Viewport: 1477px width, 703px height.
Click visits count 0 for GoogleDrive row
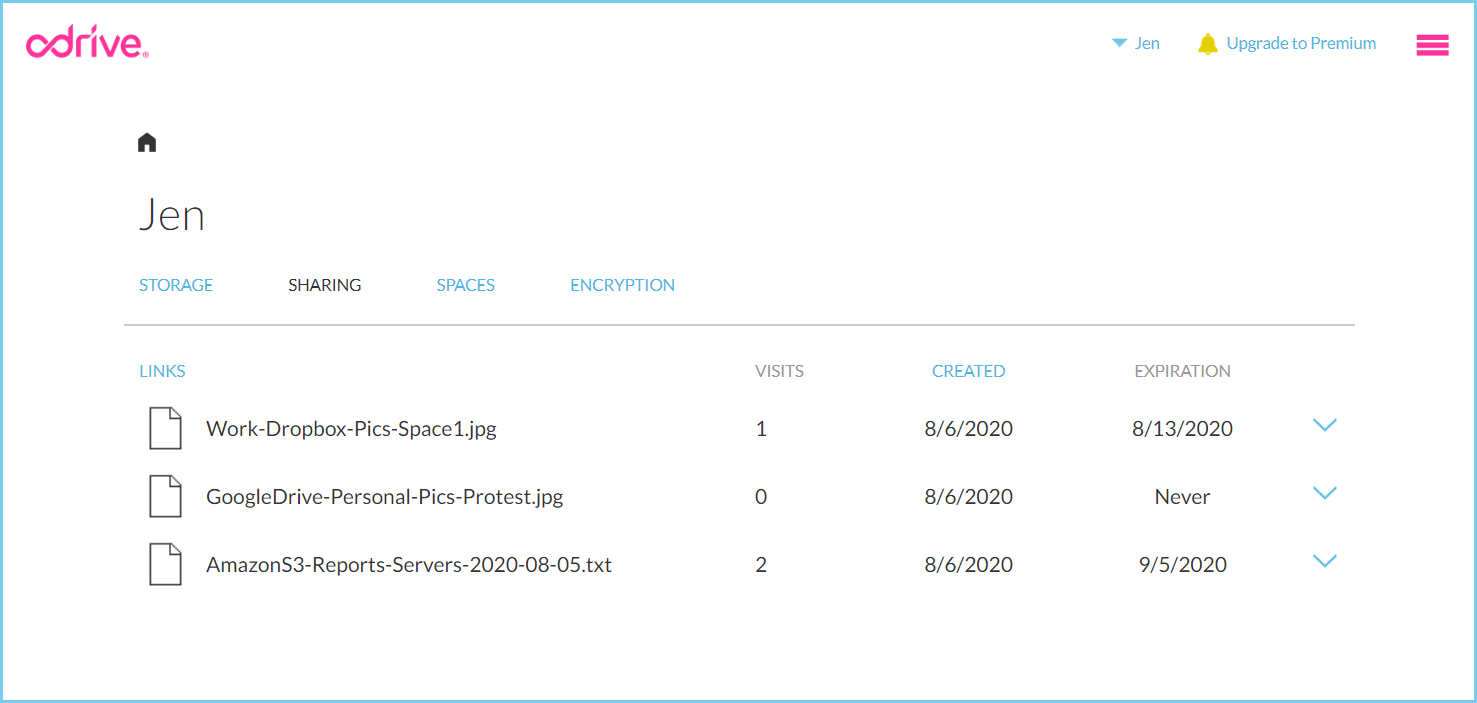pyautogui.click(x=761, y=497)
